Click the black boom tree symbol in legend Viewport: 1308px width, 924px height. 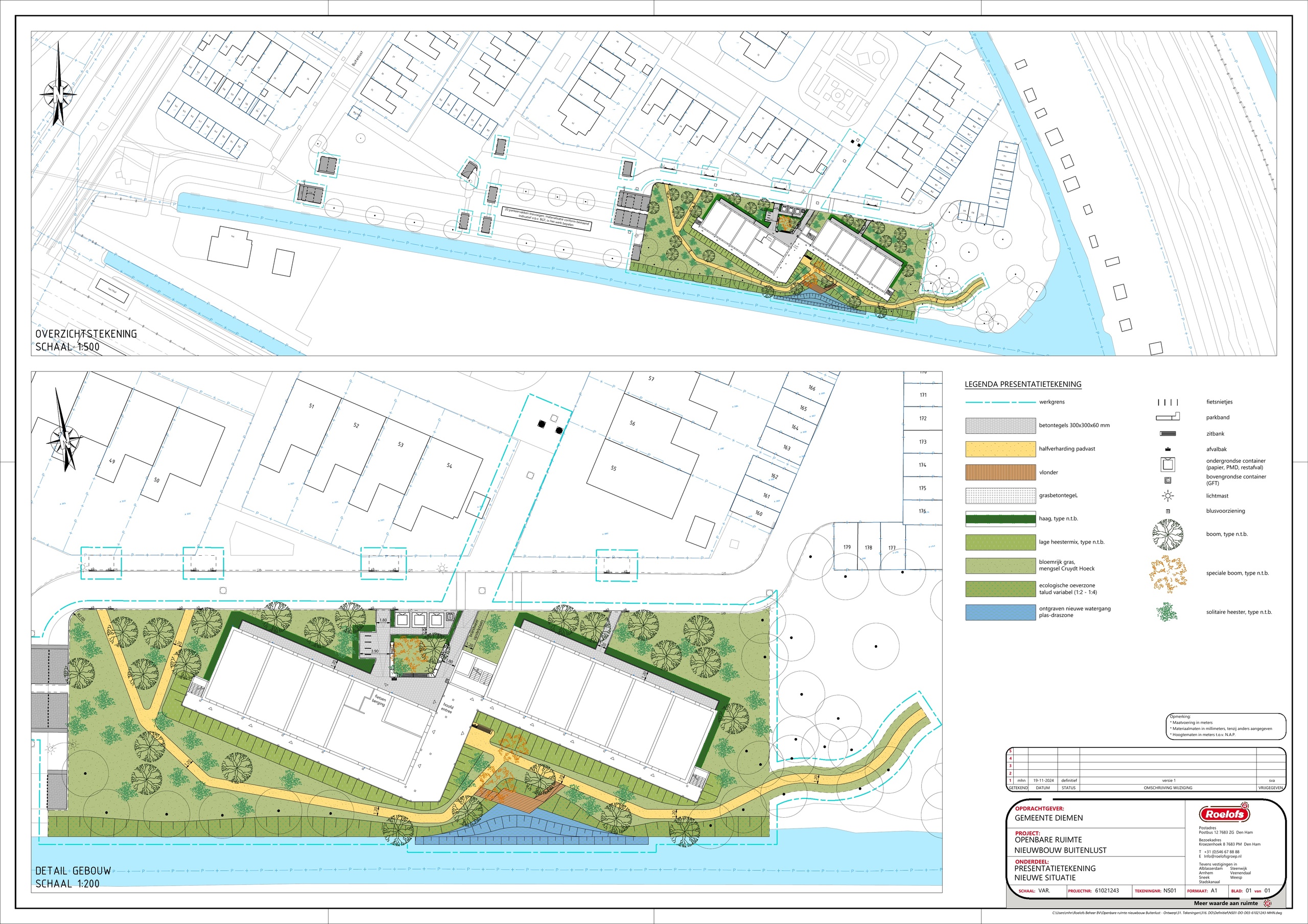pyautogui.click(x=1168, y=534)
